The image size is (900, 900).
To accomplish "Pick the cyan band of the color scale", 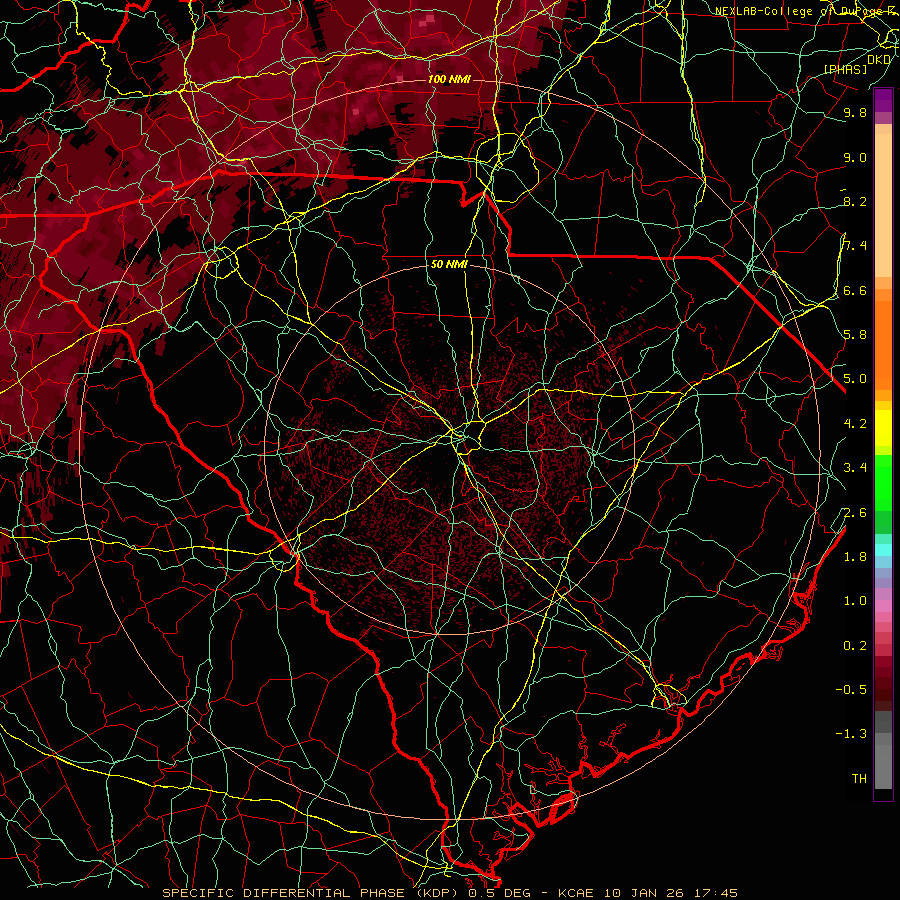I will (x=883, y=550).
